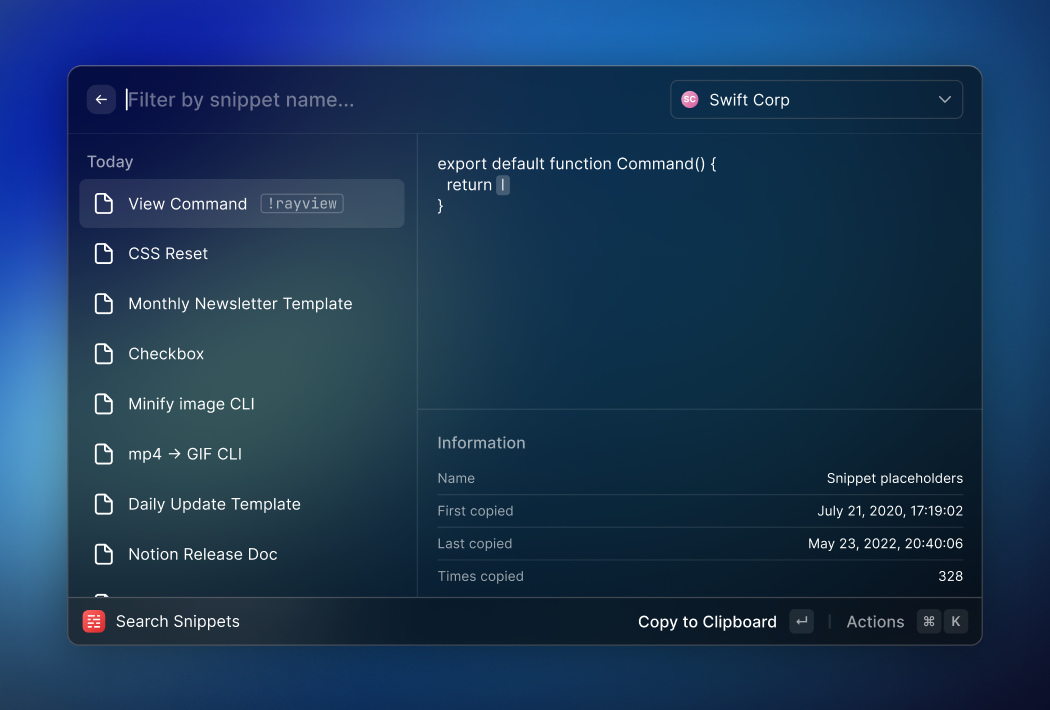Click the !rayview keyword tag
The image size is (1050, 710).
coord(302,204)
